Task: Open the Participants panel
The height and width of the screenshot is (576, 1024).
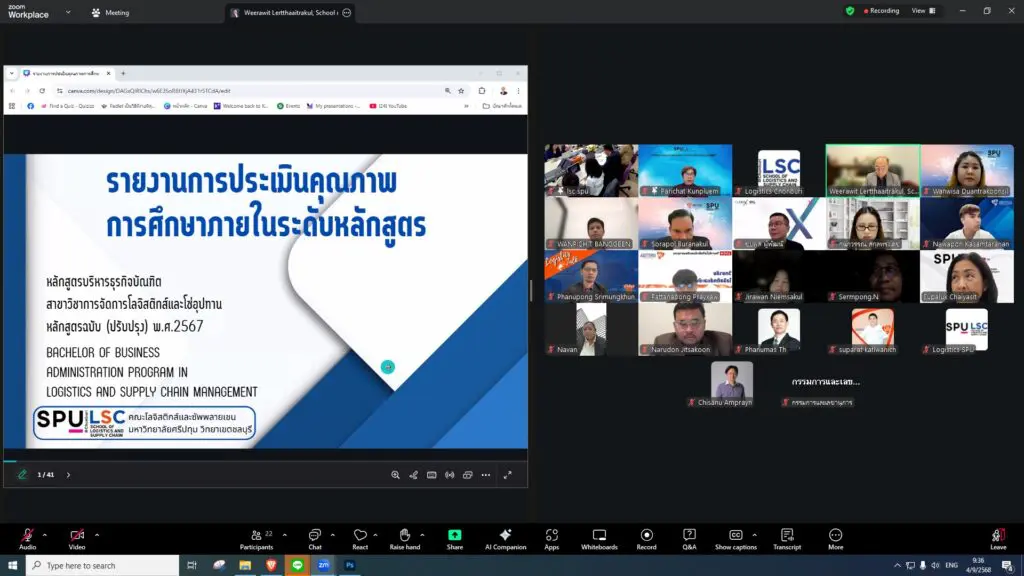Action: click(x=256, y=537)
